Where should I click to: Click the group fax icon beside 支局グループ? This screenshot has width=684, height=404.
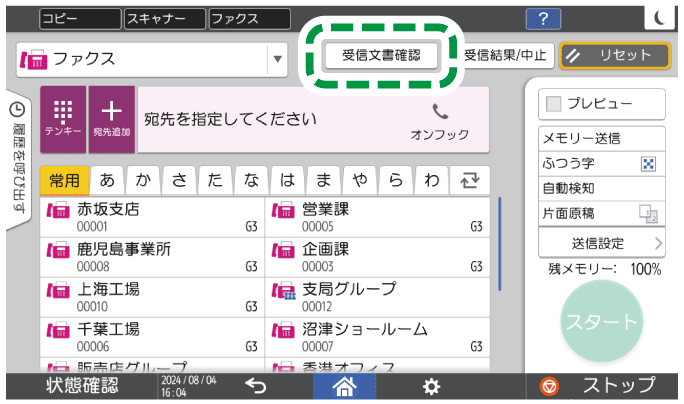pos(284,291)
